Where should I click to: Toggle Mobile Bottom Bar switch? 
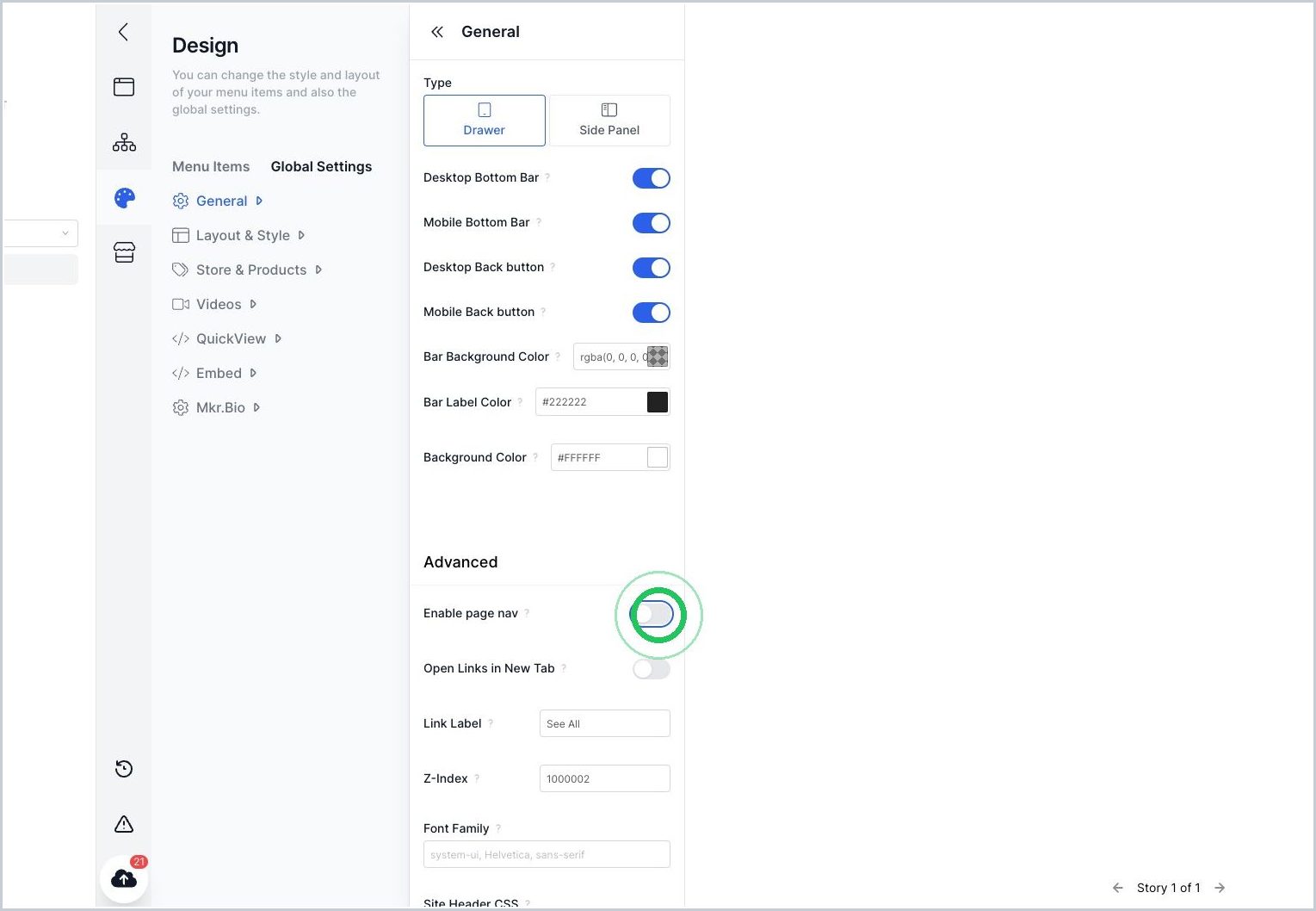[x=652, y=223]
